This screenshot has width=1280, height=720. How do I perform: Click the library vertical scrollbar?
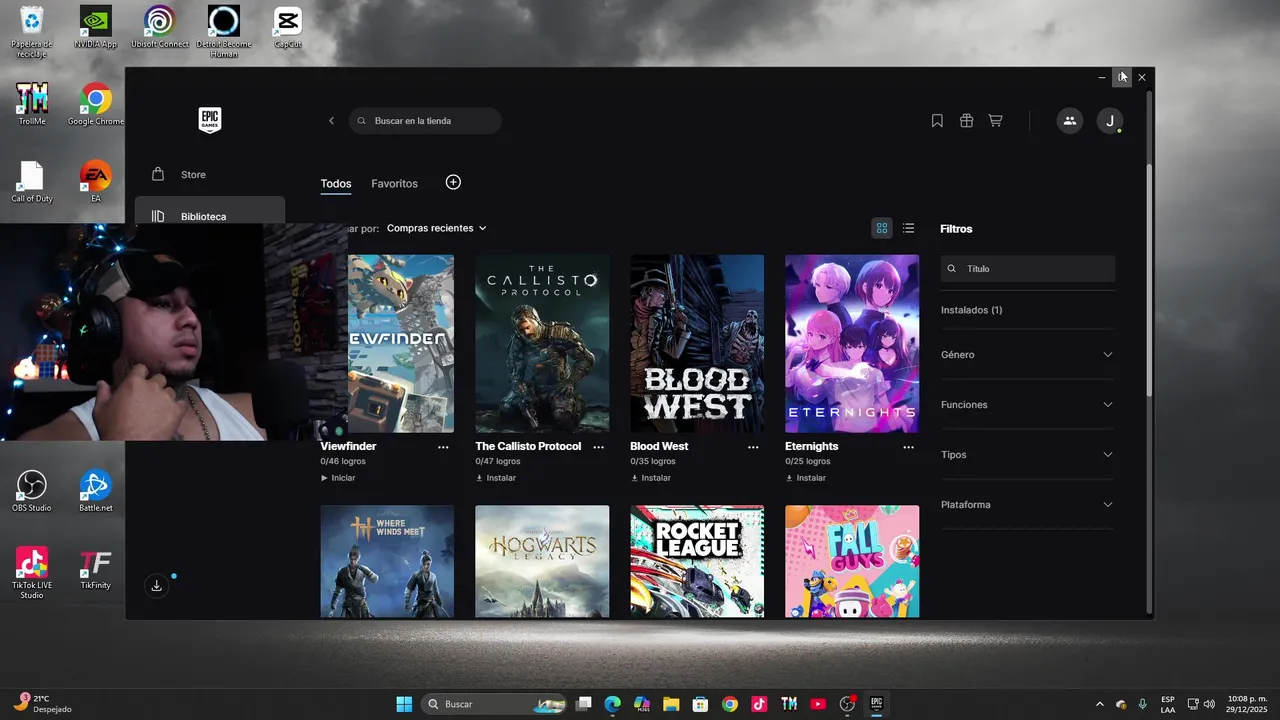pyautogui.click(x=1149, y=280)
